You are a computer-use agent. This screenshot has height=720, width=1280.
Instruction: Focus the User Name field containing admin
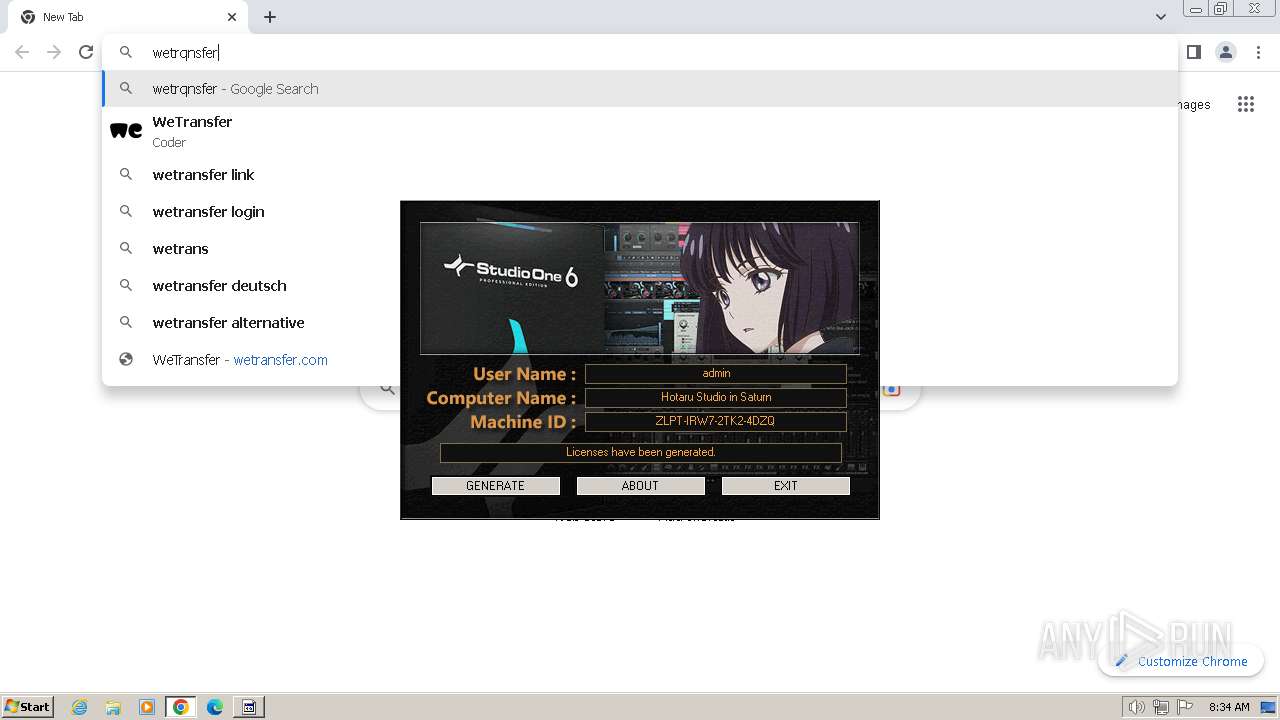[x=716, y=373]
